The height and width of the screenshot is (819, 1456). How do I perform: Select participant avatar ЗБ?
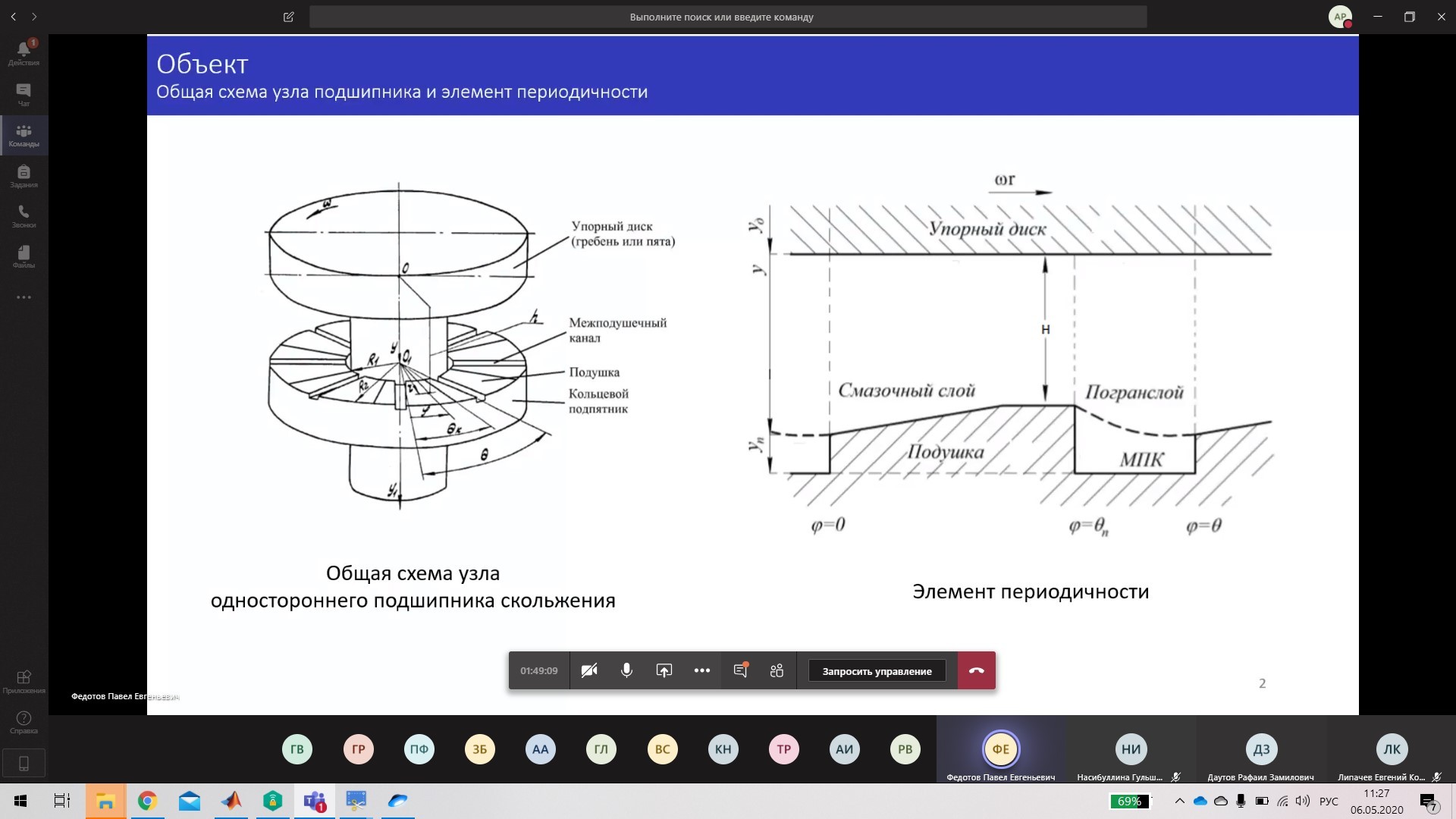pyautogui.click(x=479, y=749)
